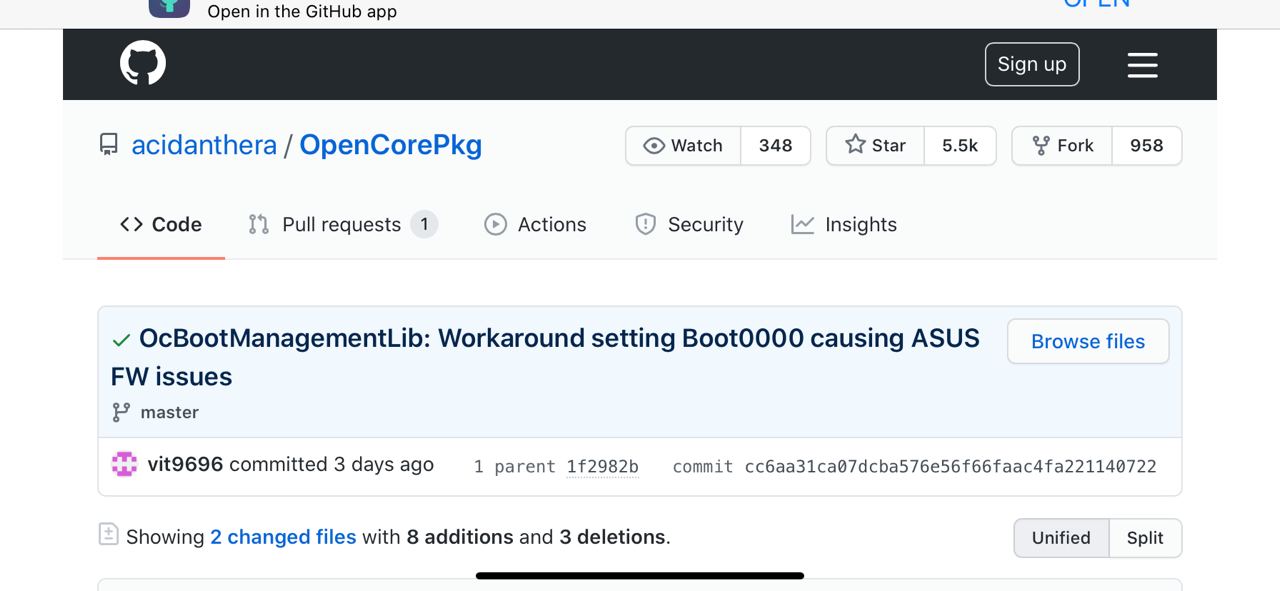Image resolution: width=1280 pixels, height=591 pixels.
Task: Click the branch icon next to master
Action: pos(121,412)
